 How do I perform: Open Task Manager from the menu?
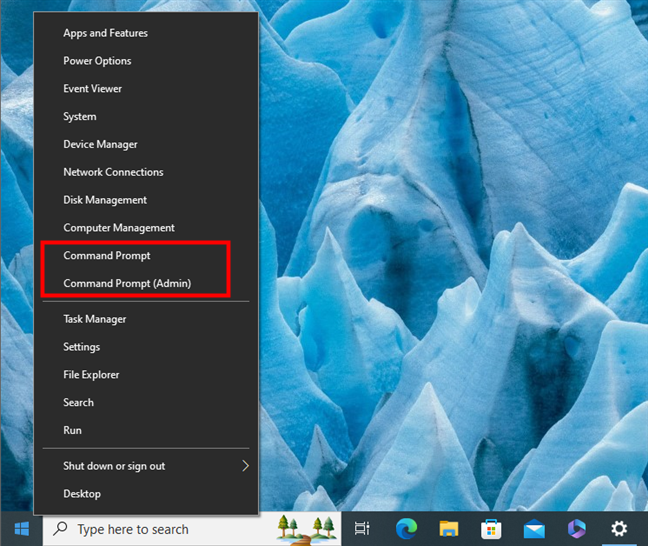(146, 319)
